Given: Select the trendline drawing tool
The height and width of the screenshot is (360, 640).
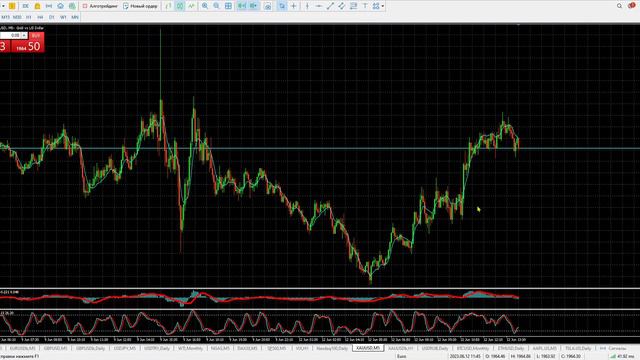Looking at the screenshot, I should click(330, 6).
